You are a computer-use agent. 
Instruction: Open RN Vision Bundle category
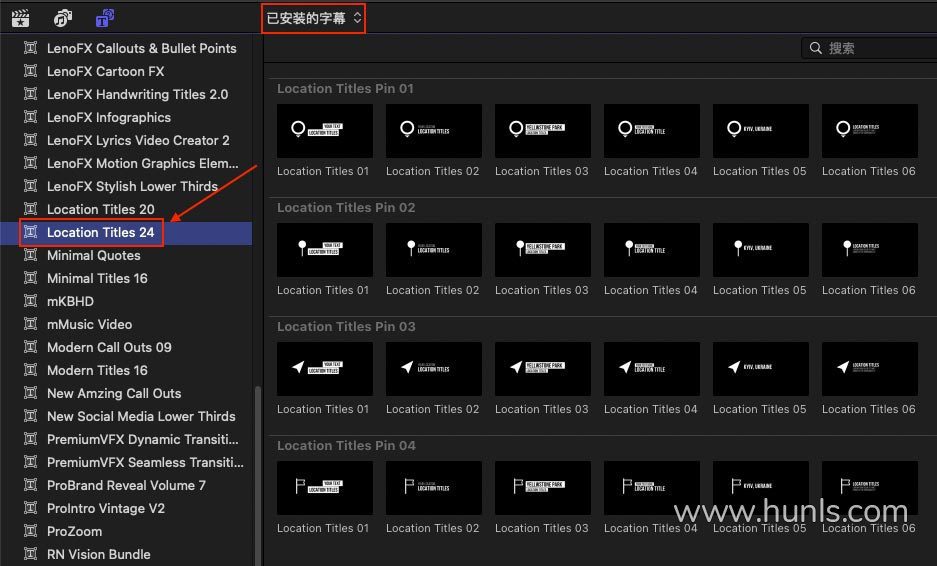tap(98, 554)
